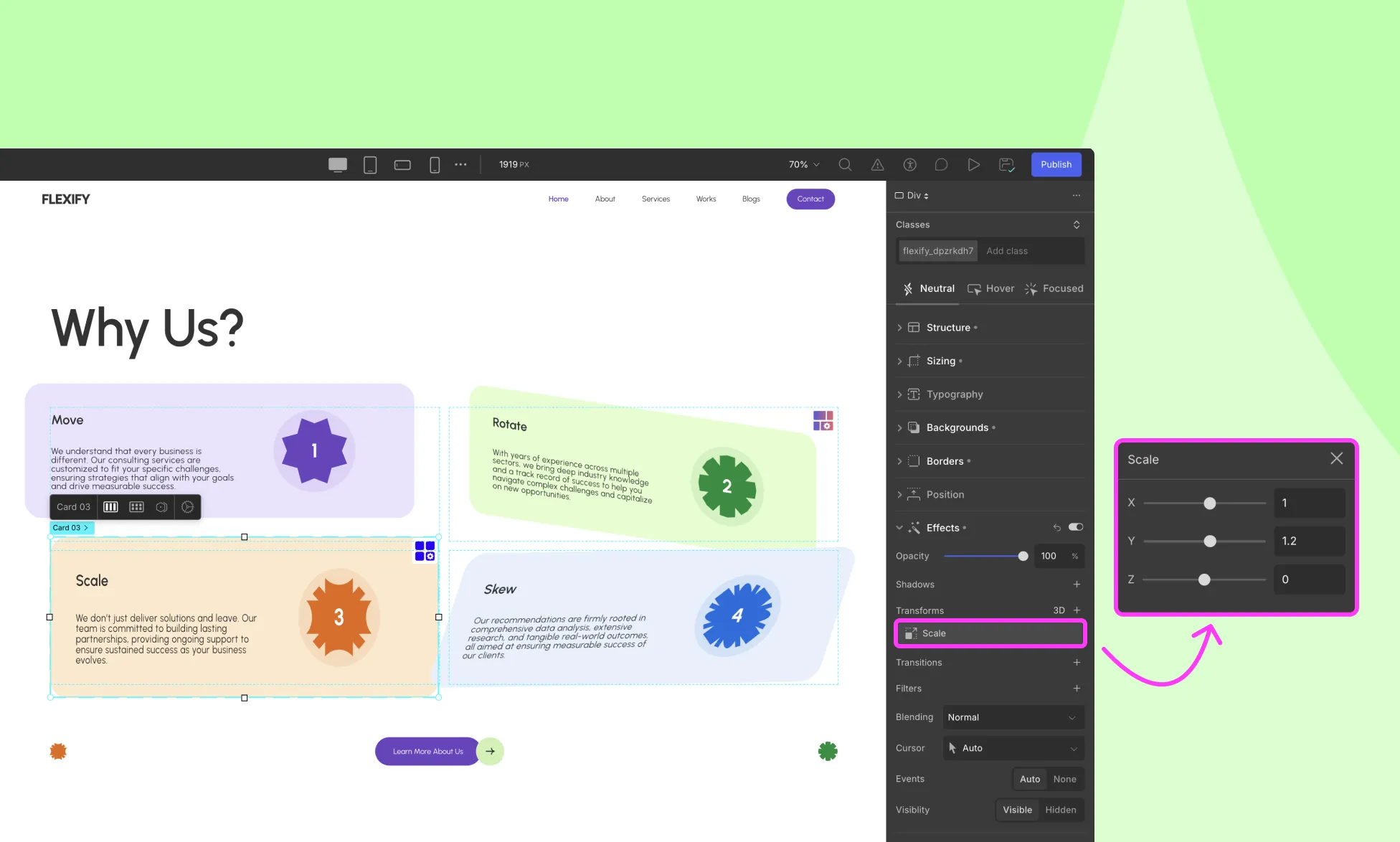Set Events to None

[x=1064, y=780]
